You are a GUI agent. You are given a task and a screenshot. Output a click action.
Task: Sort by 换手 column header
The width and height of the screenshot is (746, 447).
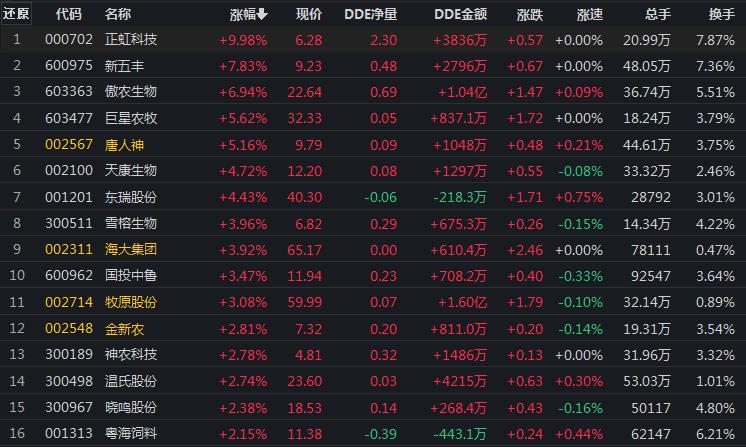pyautogui.click(x=721, y=14)
